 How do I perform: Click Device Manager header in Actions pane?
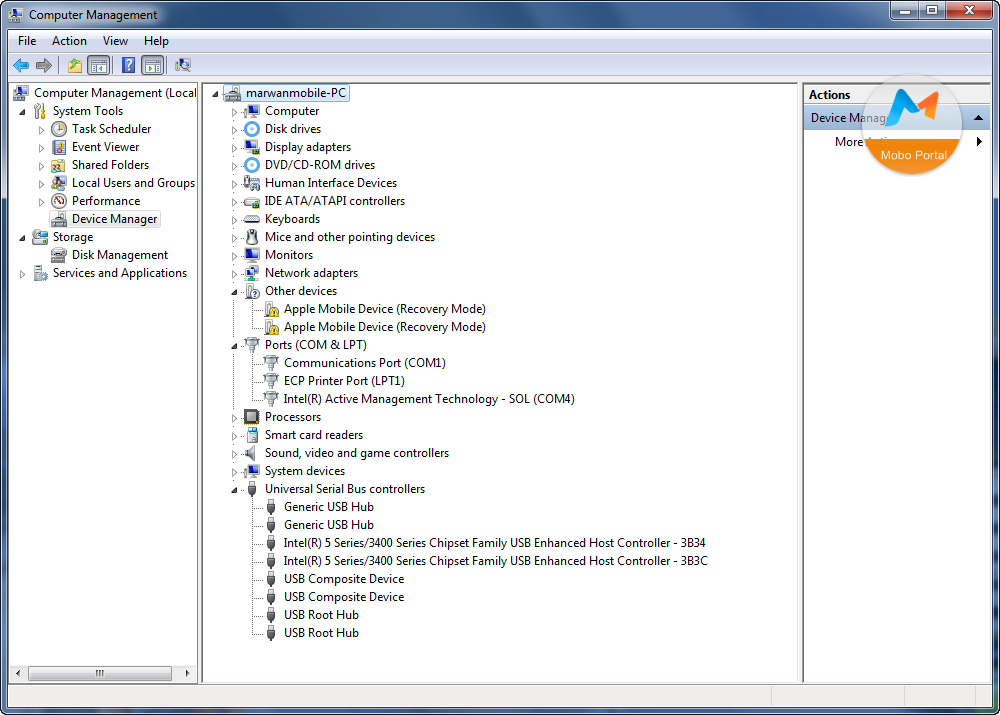896,118
